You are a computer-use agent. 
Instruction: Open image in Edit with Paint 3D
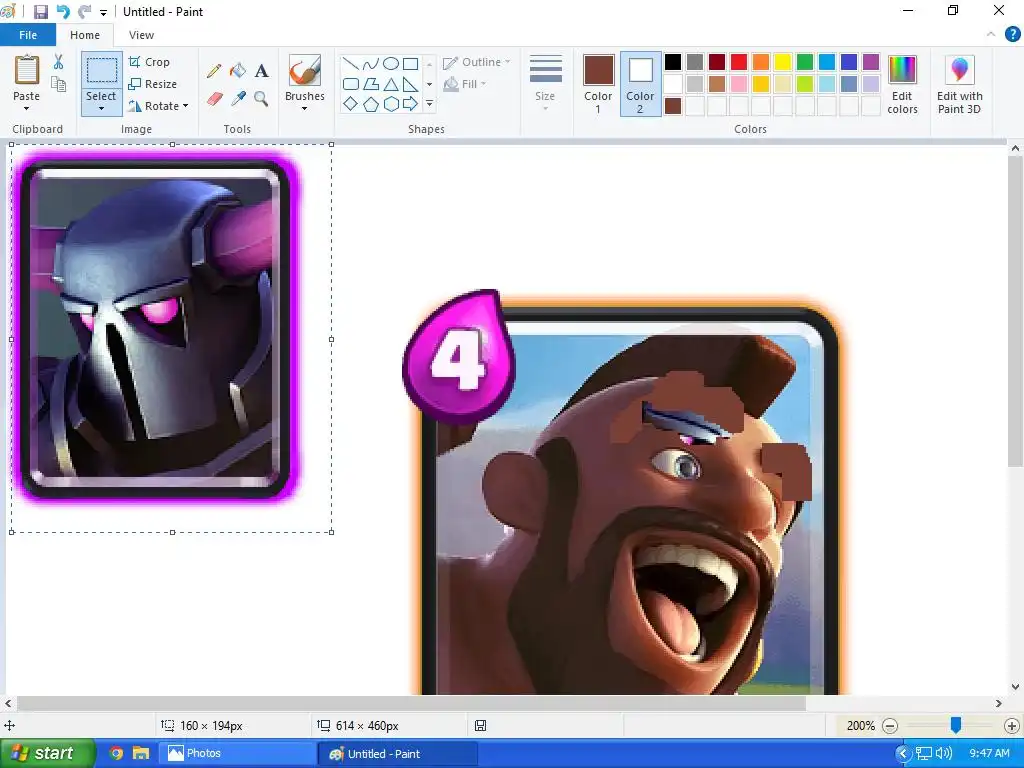click(x=959, y=84)
